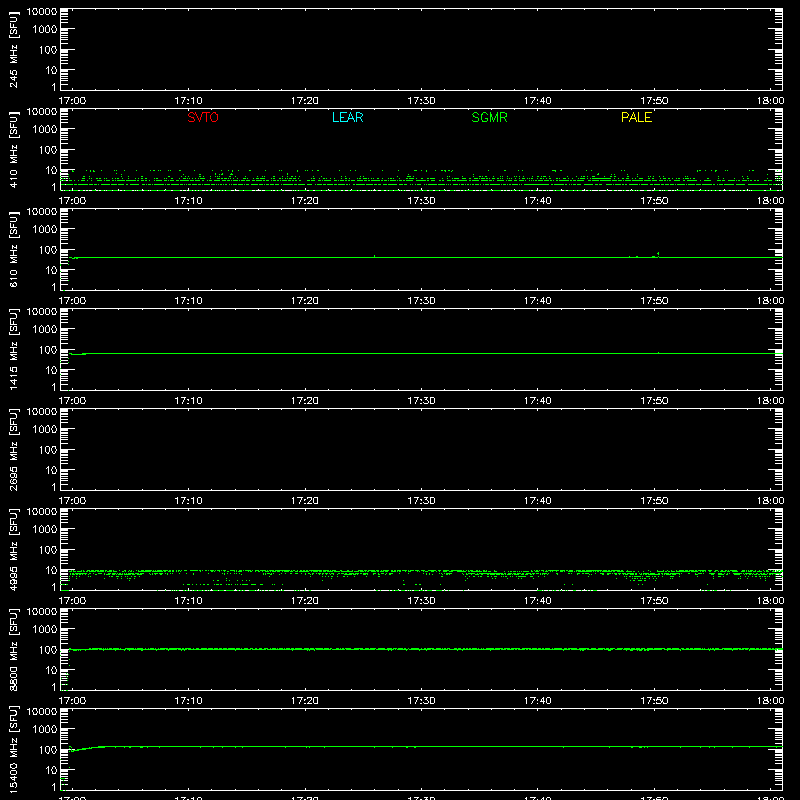Click the 100 flux tick of the 8800 MHz panel
The height and width of the screenshot is (800, 800).
(x=48, y=650)
